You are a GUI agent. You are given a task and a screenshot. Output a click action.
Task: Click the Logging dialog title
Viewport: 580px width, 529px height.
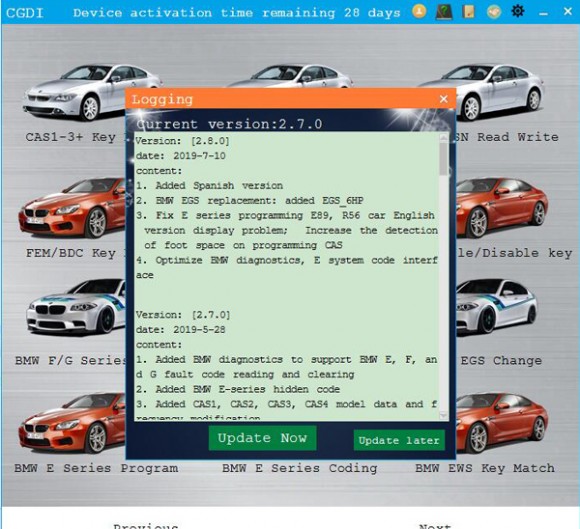162,99
